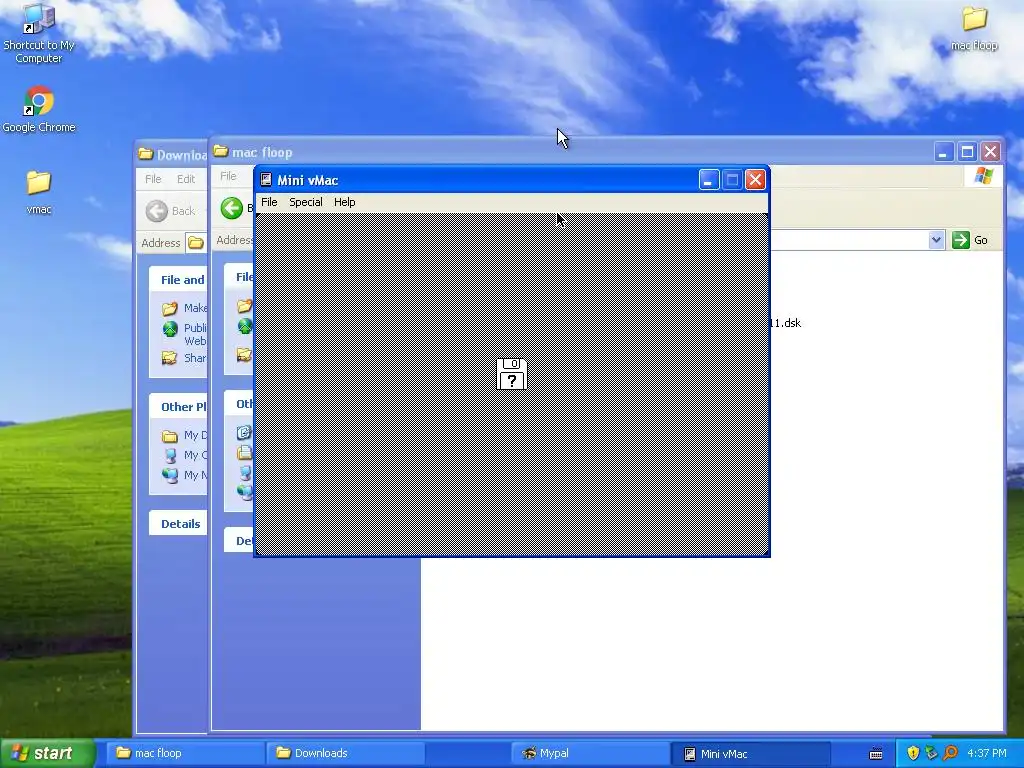1024x768 pixels.
Task: Select the Google Chrome desktop icon
Action: click(39, 109)
